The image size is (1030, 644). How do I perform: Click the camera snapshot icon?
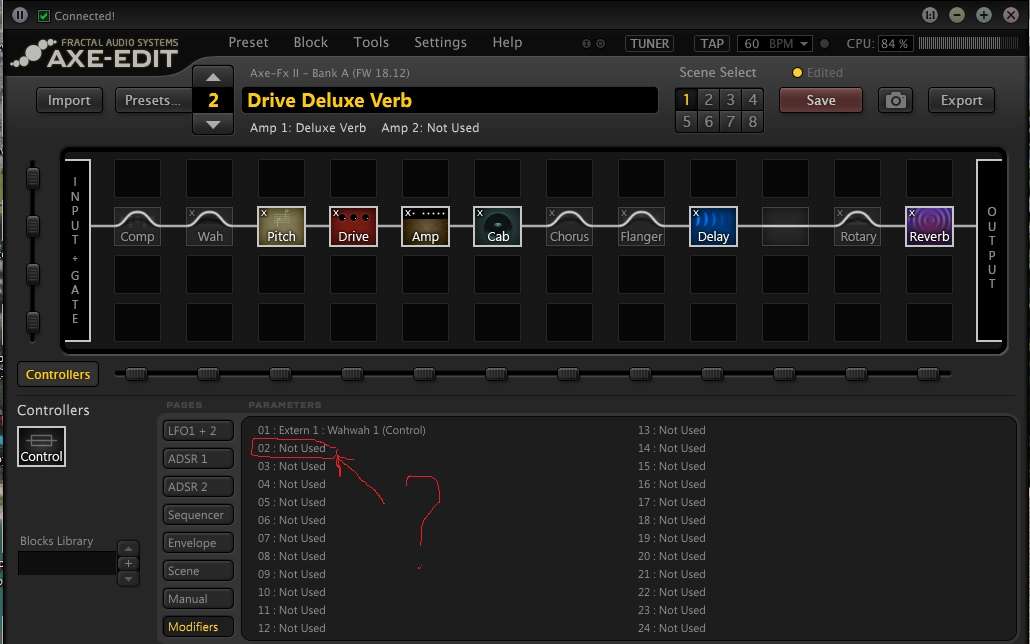896,100
